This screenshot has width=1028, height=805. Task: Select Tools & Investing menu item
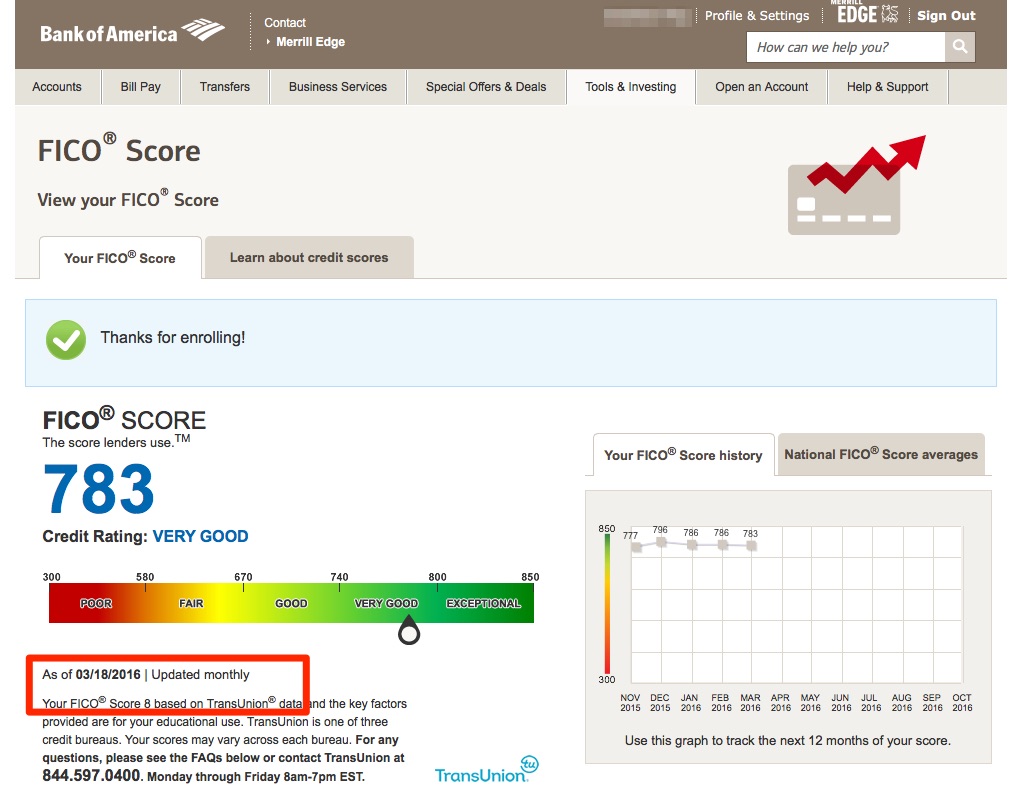[x=631, y=87]
